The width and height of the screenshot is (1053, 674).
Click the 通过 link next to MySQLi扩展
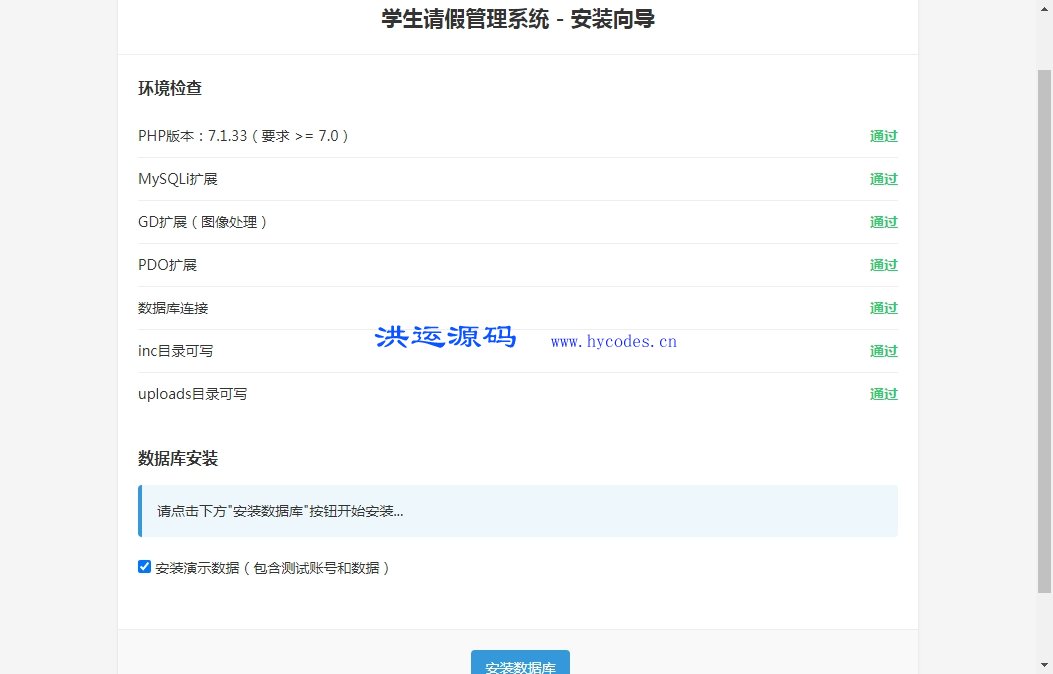pos(883,179)
